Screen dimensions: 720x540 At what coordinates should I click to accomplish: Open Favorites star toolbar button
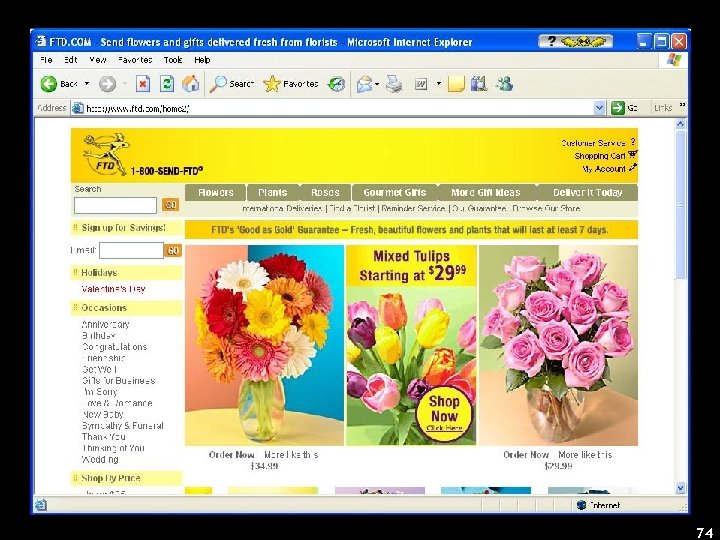tap(291, 84)
